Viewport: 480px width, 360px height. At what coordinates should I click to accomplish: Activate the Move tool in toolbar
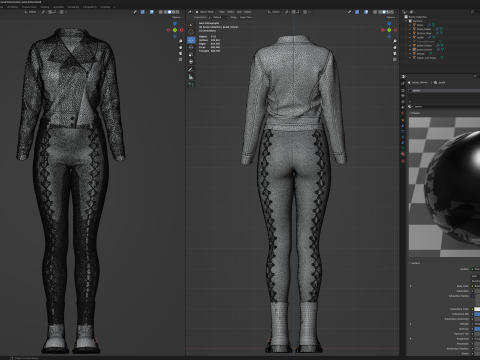[x=191, y=40]
